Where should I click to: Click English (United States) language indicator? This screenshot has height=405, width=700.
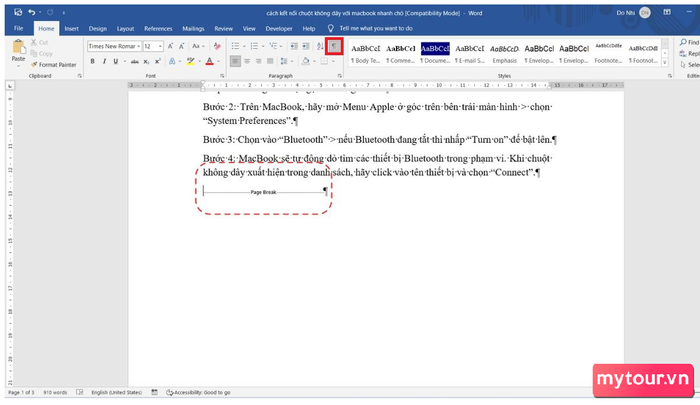[x=117, y=392]
